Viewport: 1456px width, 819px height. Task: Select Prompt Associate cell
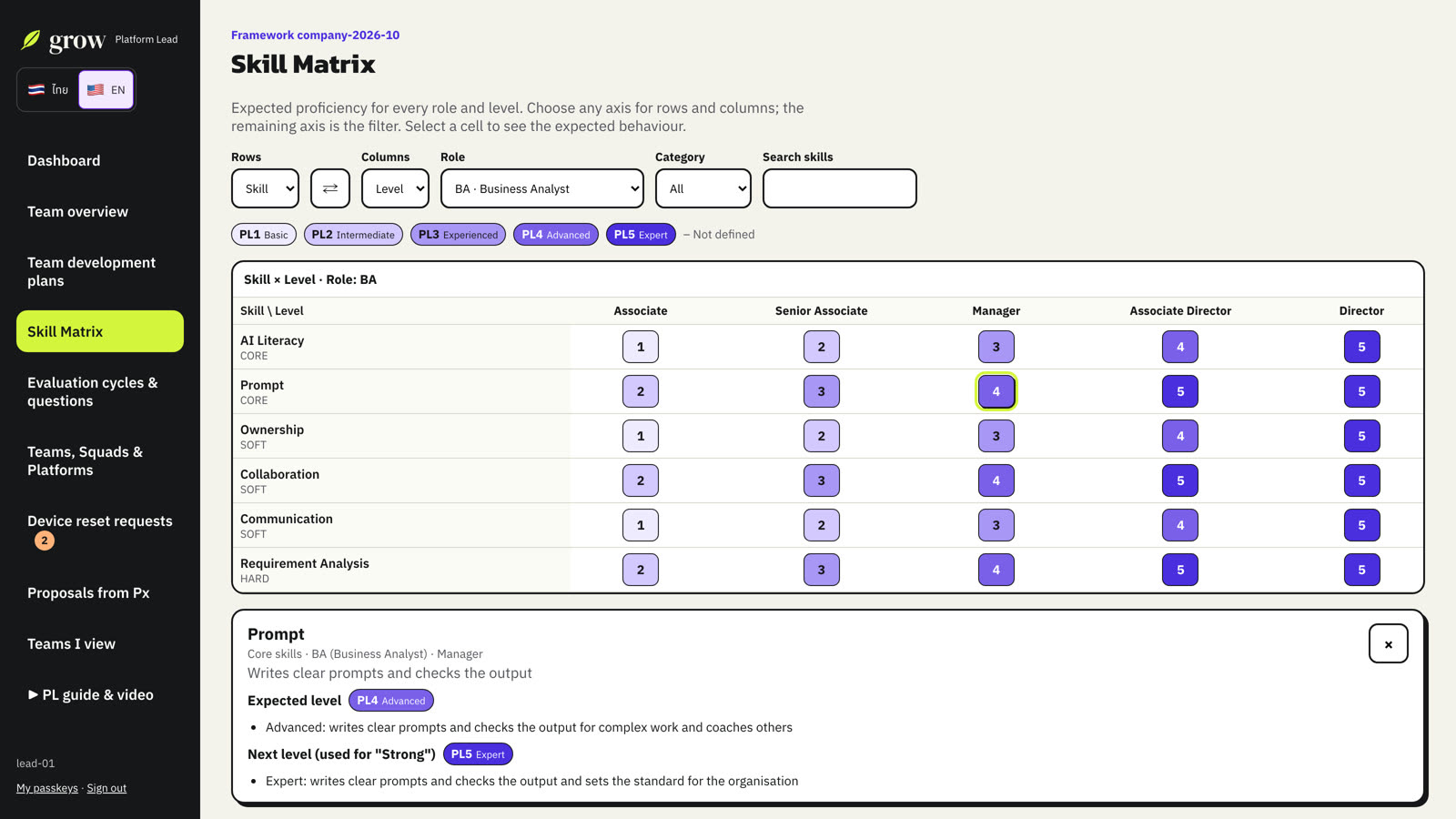pos(641,391)
